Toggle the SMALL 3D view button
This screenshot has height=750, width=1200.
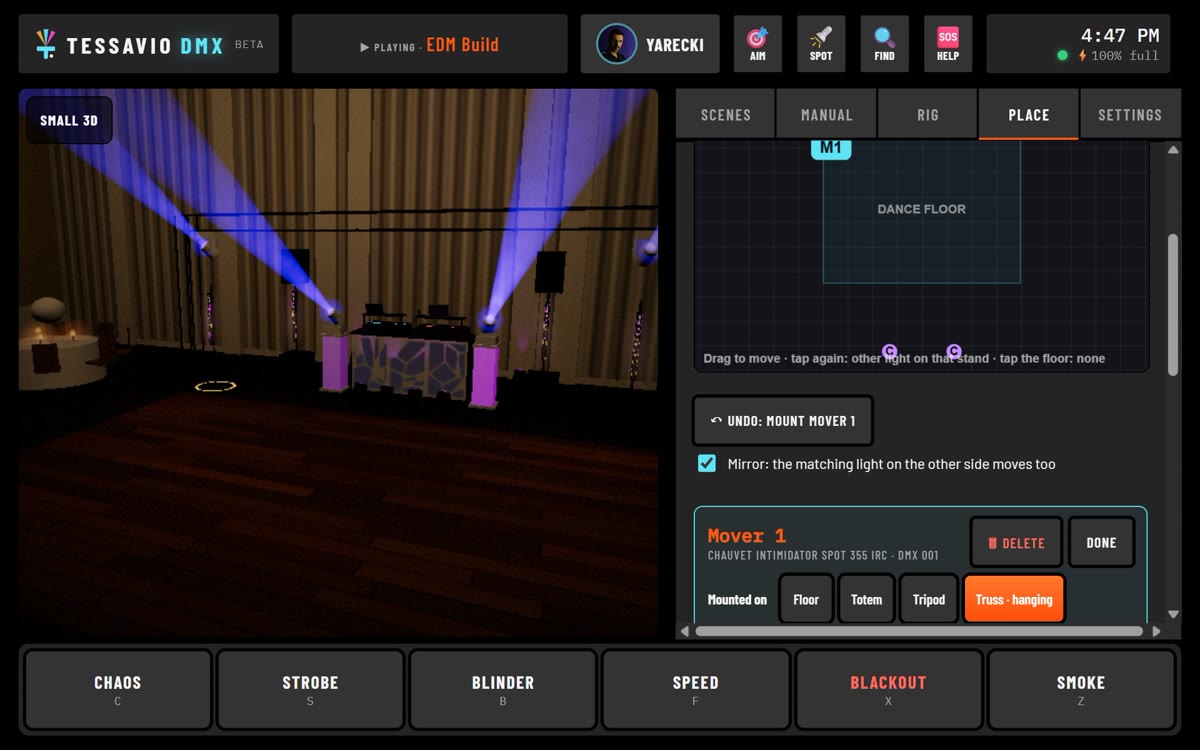click(69, 120)
